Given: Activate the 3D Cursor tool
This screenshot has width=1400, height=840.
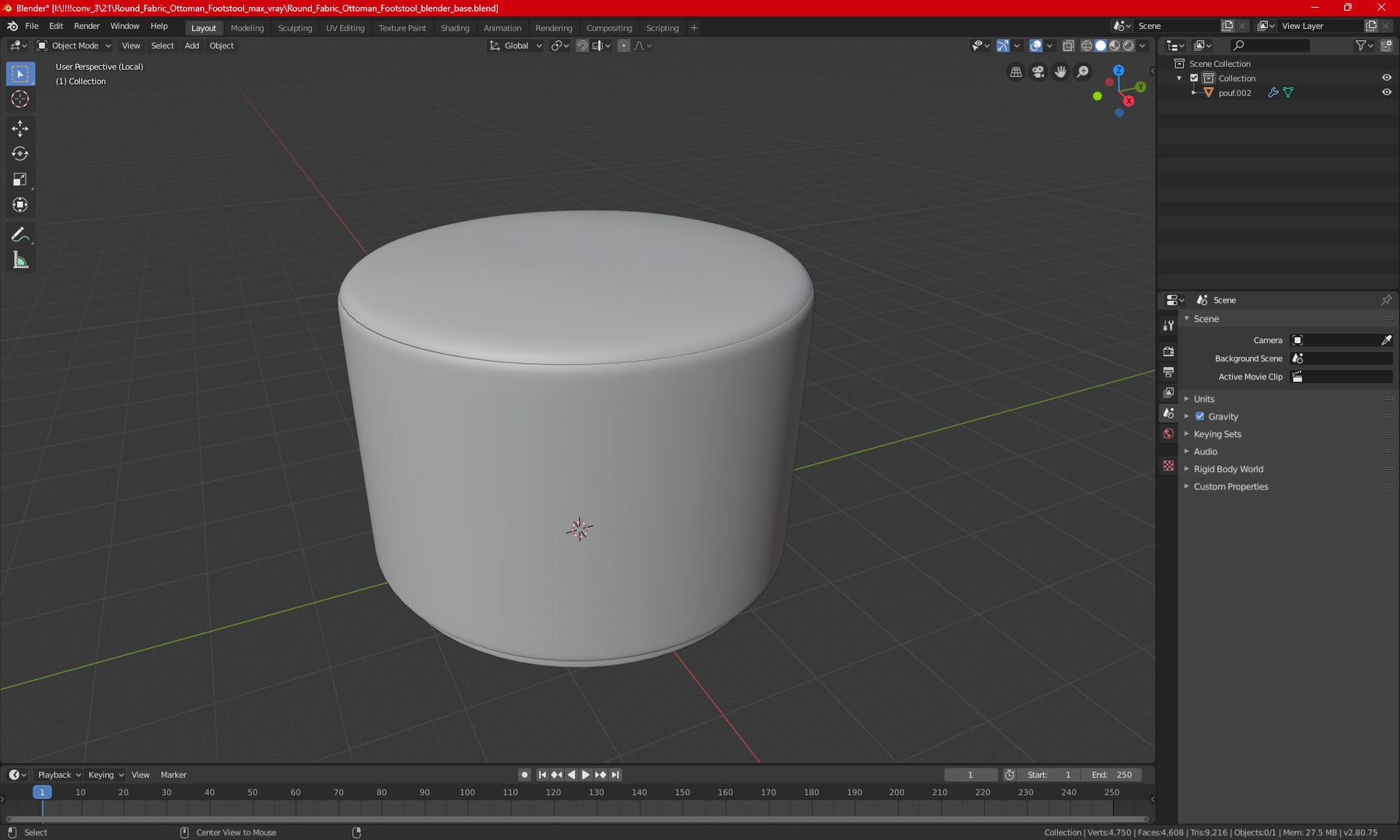Looking at the screenshot, I should point(20,99).
